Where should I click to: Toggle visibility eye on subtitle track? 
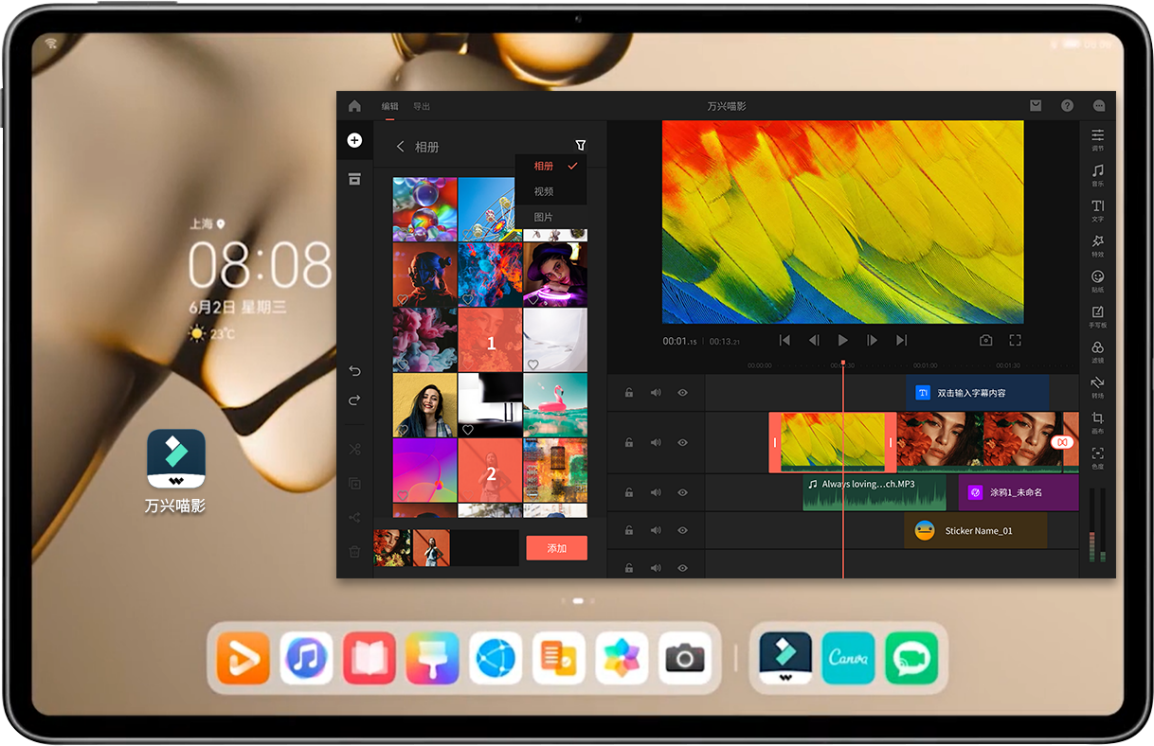(x=682, y=393)
